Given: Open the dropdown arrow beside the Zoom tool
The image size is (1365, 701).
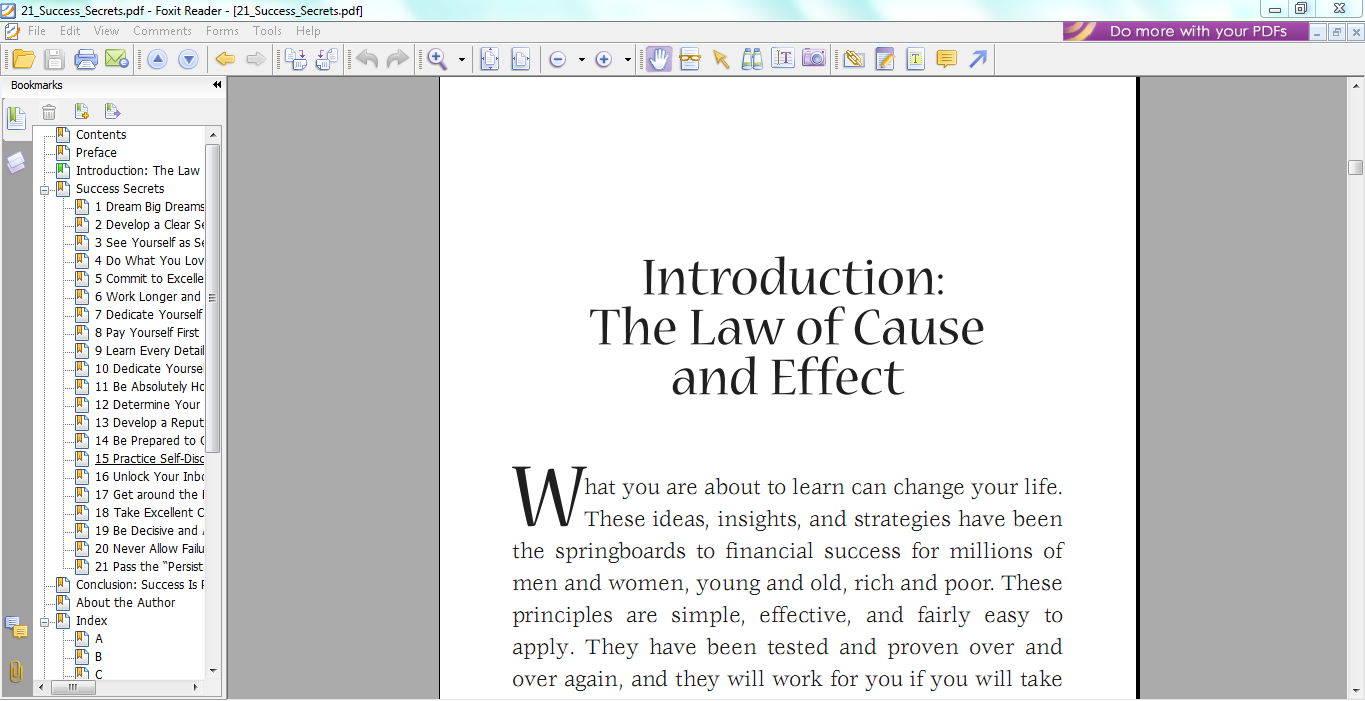Looking at the screenshot, I should (461, 60).
